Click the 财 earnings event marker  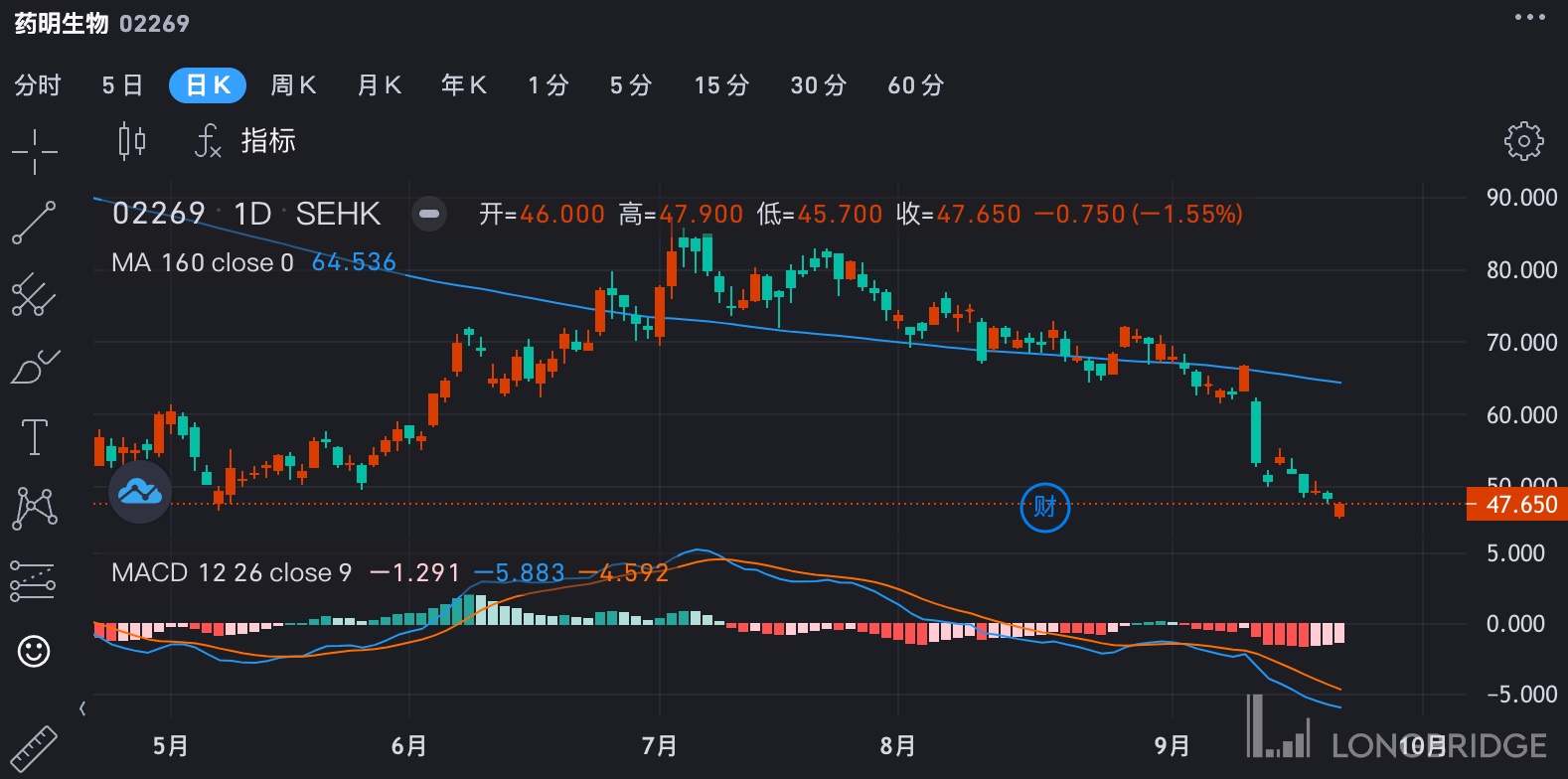coord(1044,507)
